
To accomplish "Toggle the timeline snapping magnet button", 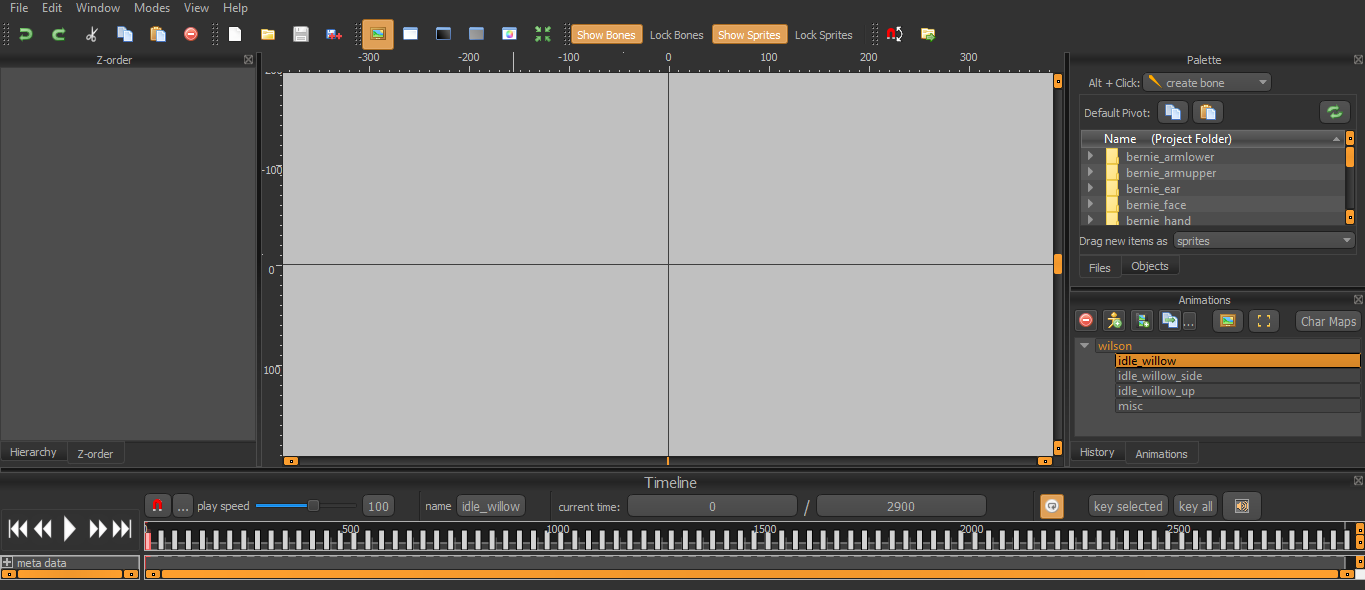I will pyautogui.click(x=157, y=506).
